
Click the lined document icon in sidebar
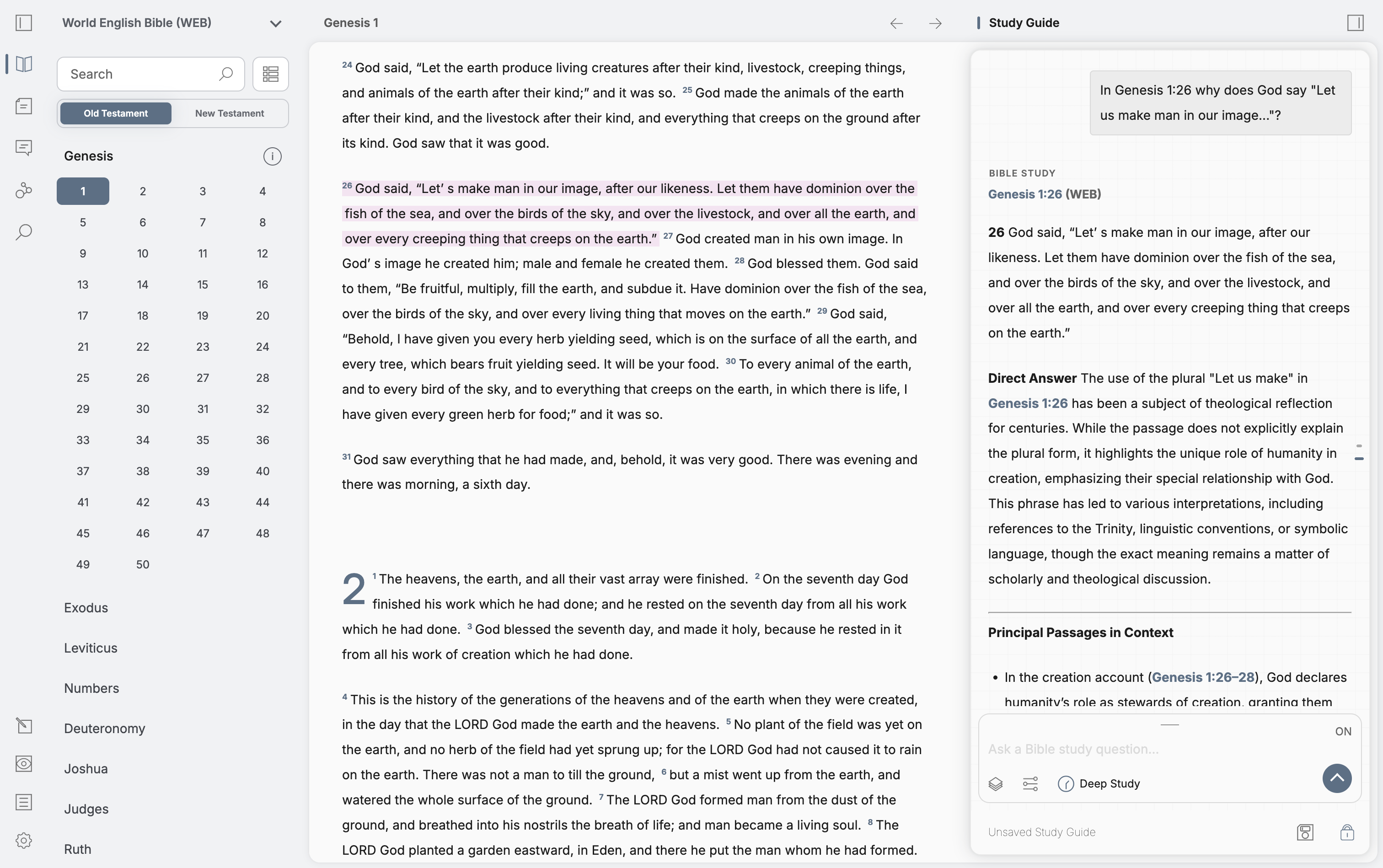coord(23,802)
